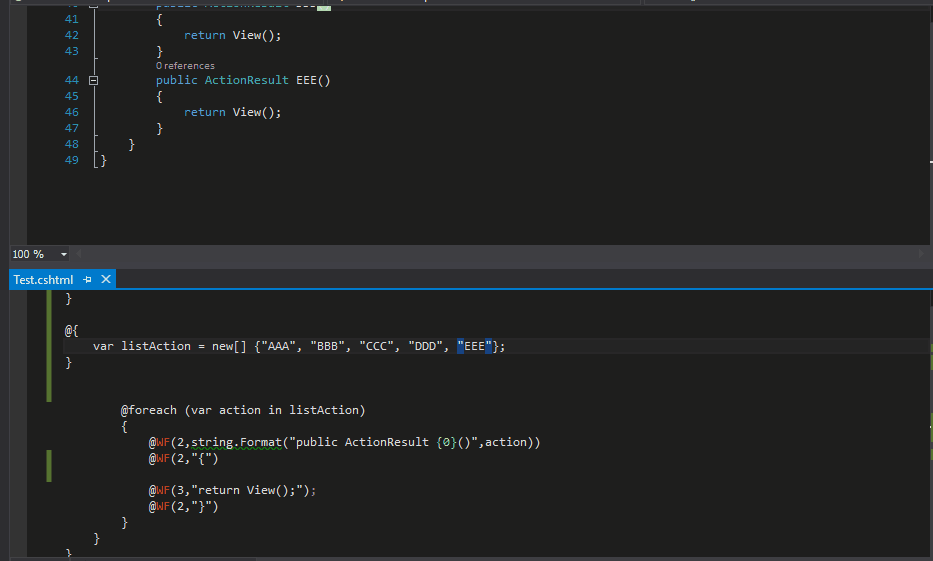
Task: Click the "public ActionResult EEE()" line
Action: [x=243, y=80]
